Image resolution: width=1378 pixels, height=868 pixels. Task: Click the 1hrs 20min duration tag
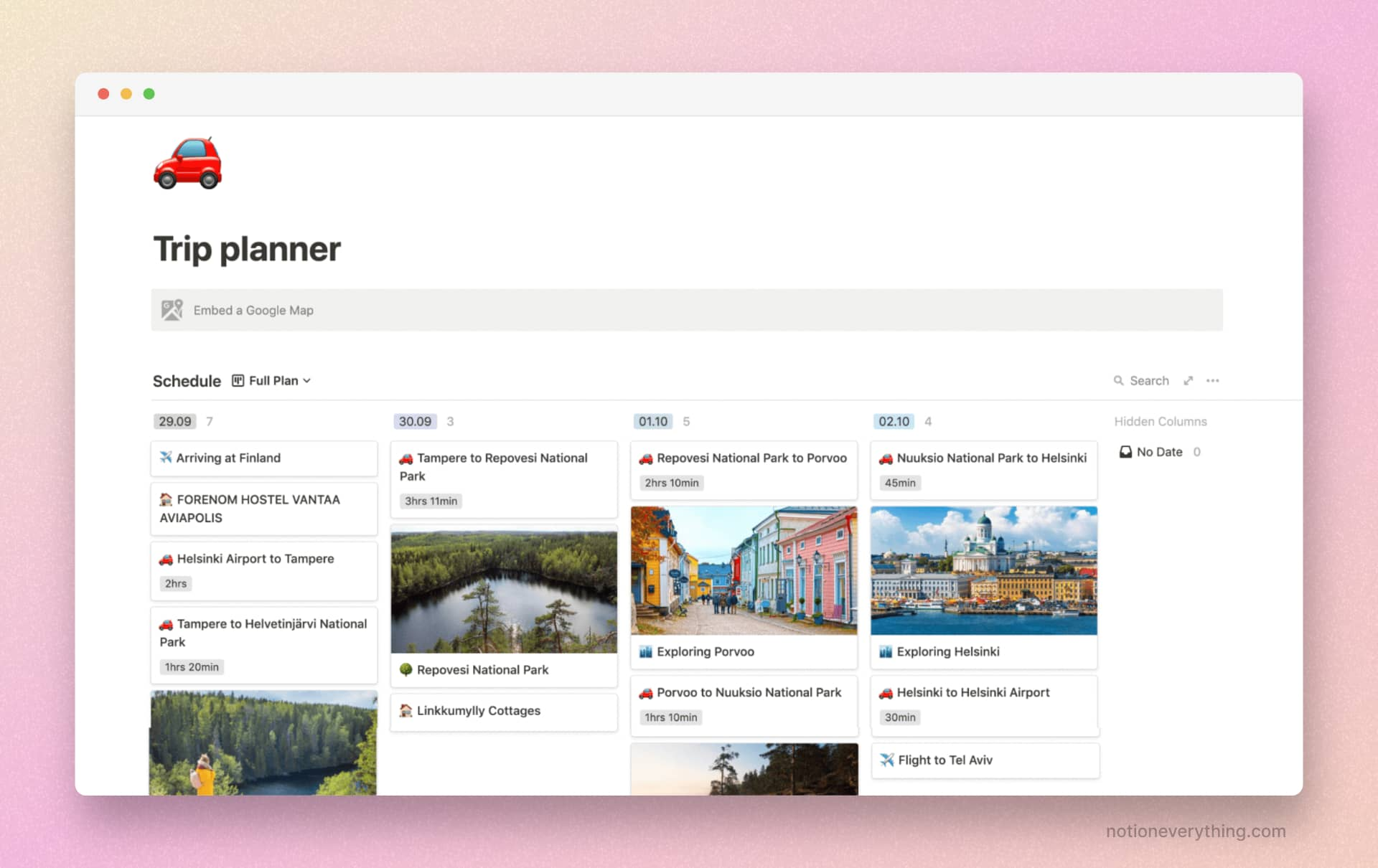192,666
